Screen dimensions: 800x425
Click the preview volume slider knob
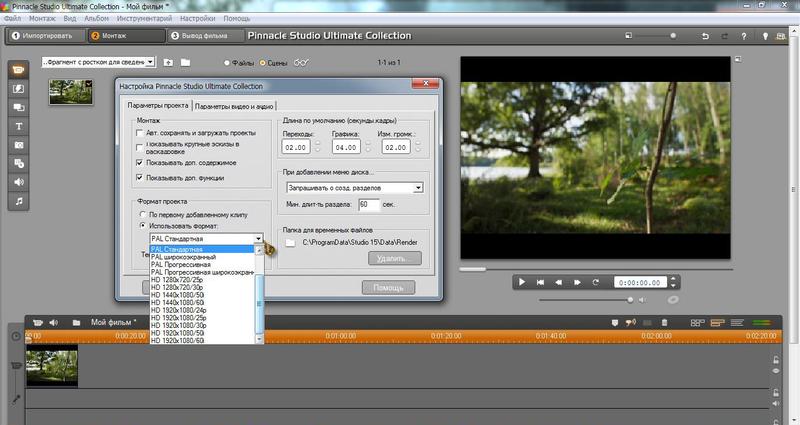point(630,300)
